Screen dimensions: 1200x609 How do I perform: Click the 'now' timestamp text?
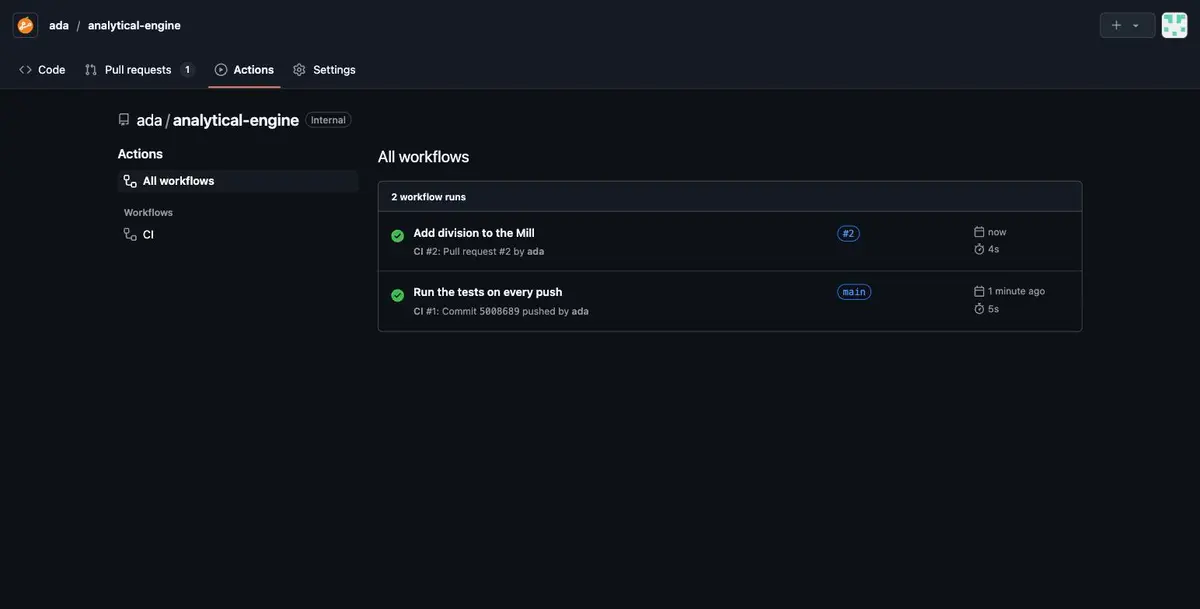coord(997,232)
